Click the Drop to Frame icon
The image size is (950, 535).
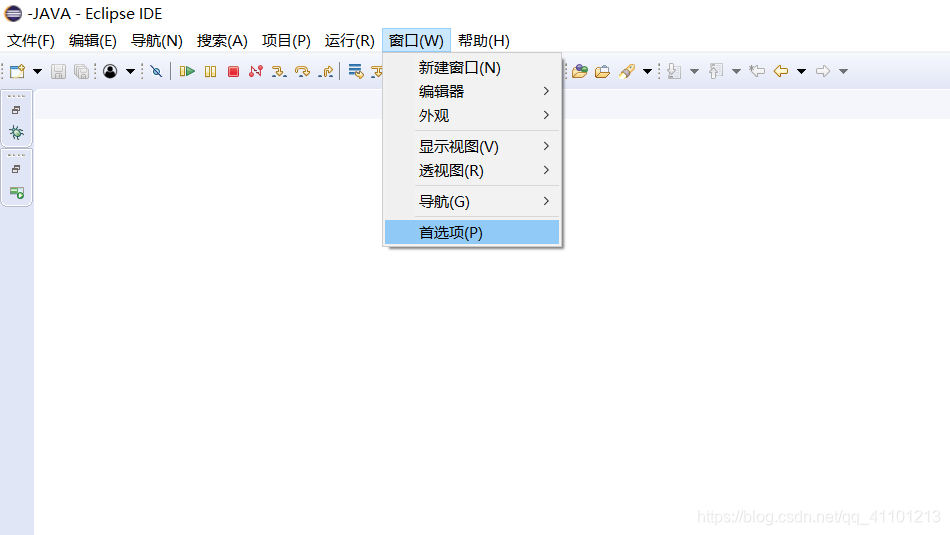pyautogui.click(x=356, y=71)
